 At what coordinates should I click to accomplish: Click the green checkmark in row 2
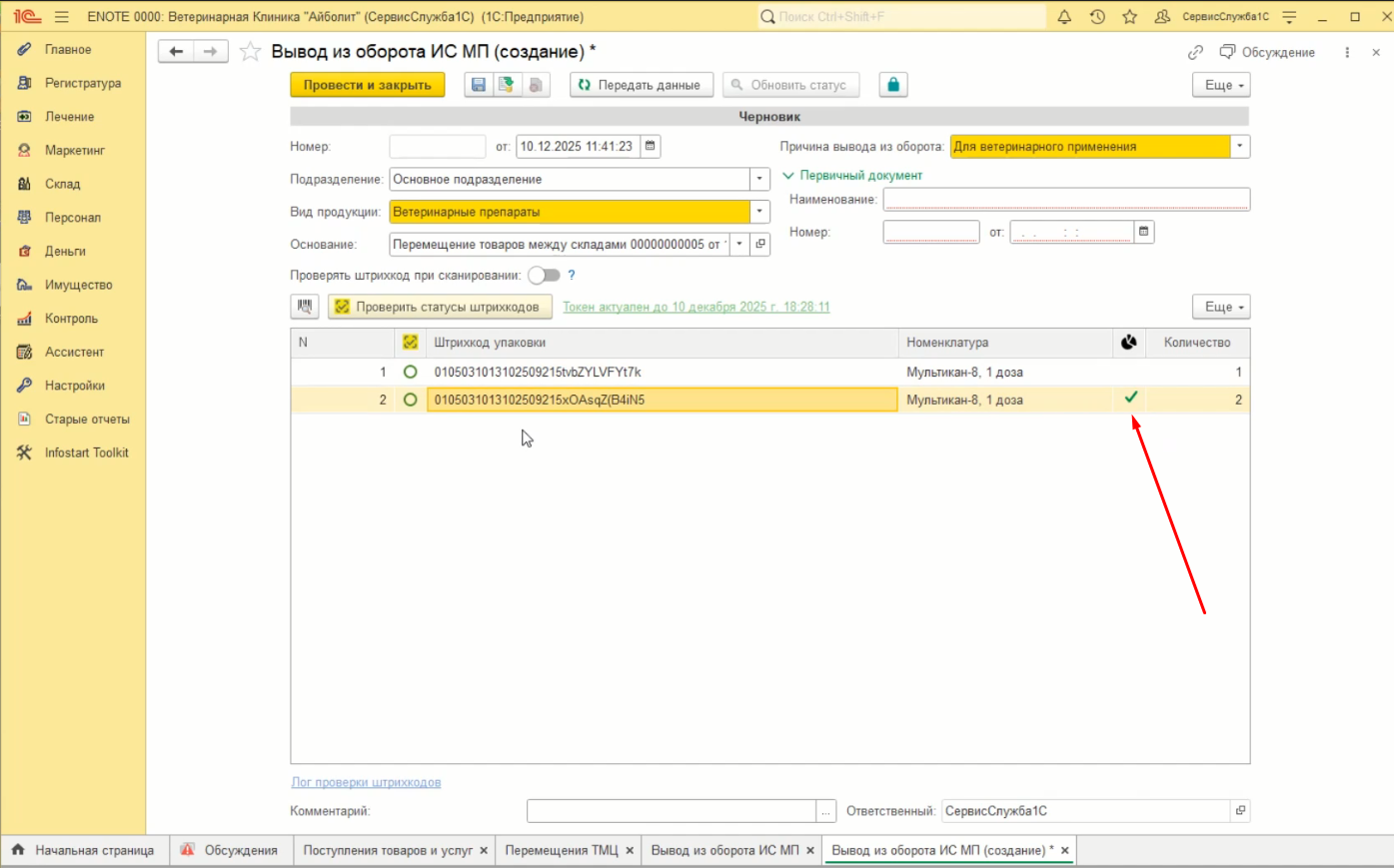pos(1130,398)
